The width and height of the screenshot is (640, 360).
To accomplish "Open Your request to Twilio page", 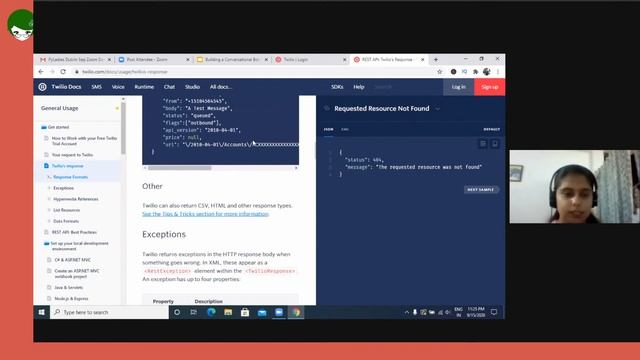I will pyautogui.click(x=72, y=155).
